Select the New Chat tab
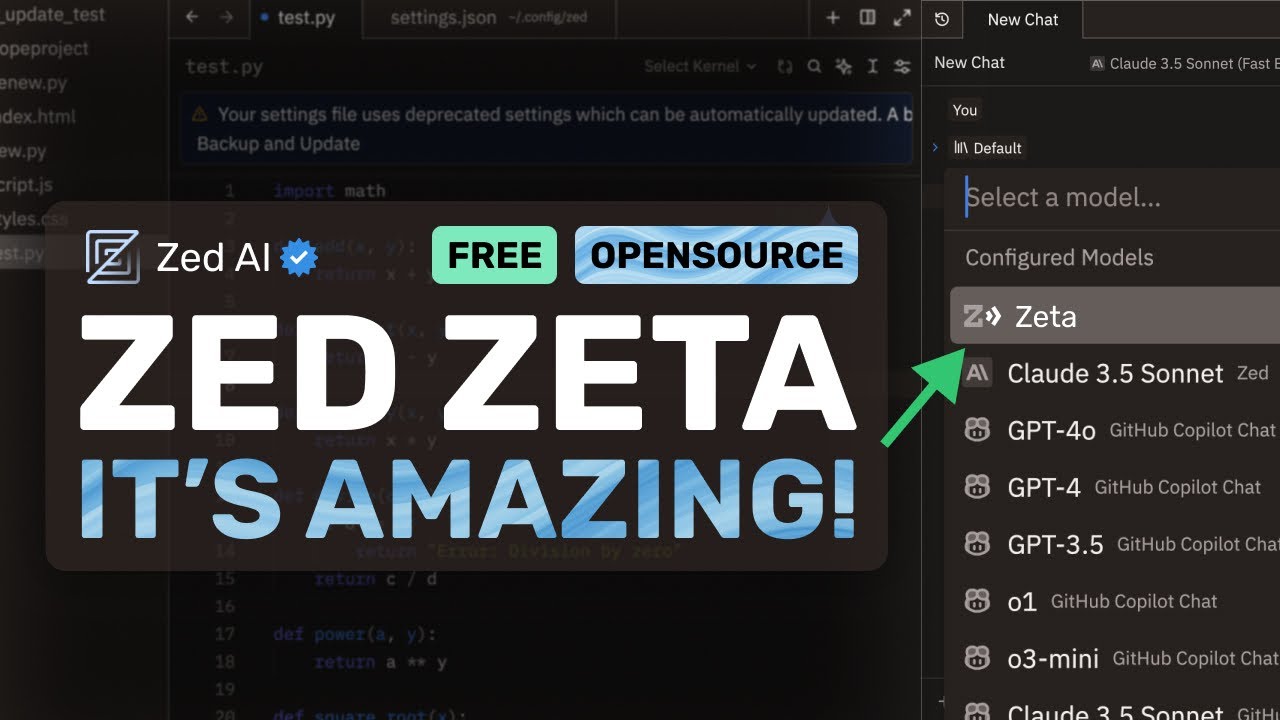The width and height of the screenshot is (1280, 720). tap(1022, 19)
